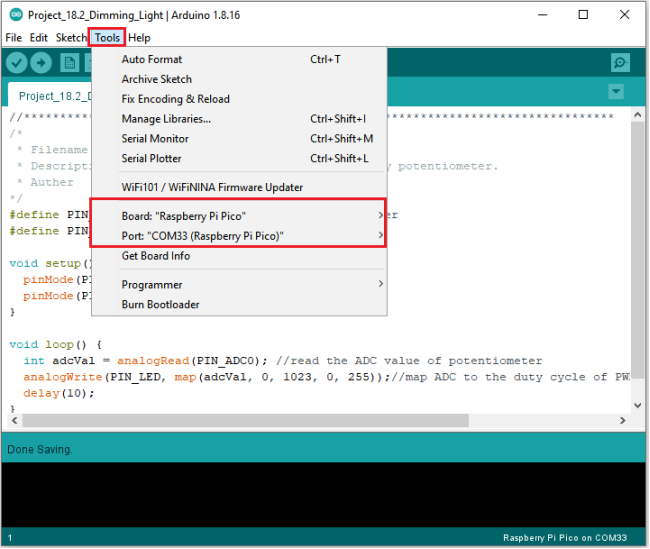The height and width of the screenshot is (549, 650).
Task: Choose Auto Format from Tools menu
Action: pyautogui.click(x=239, y=59)
